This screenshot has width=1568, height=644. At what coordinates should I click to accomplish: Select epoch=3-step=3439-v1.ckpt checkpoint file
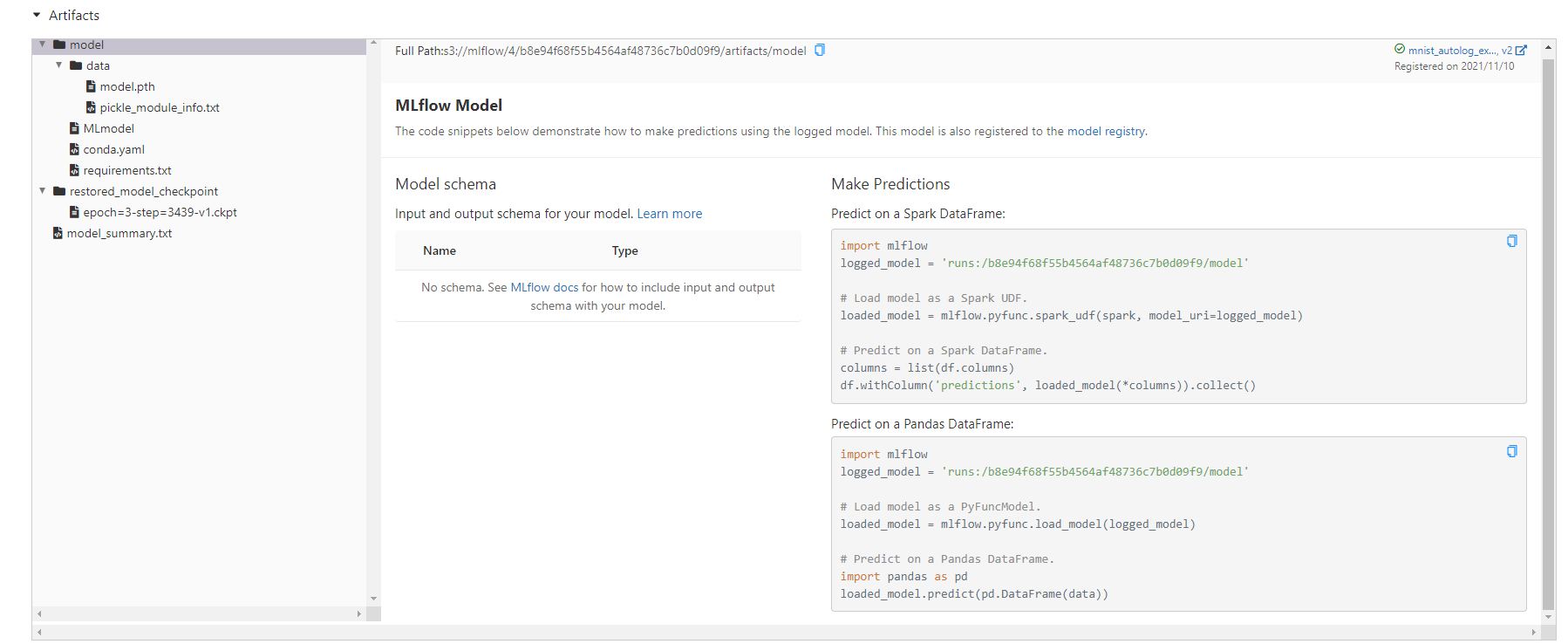160,212
